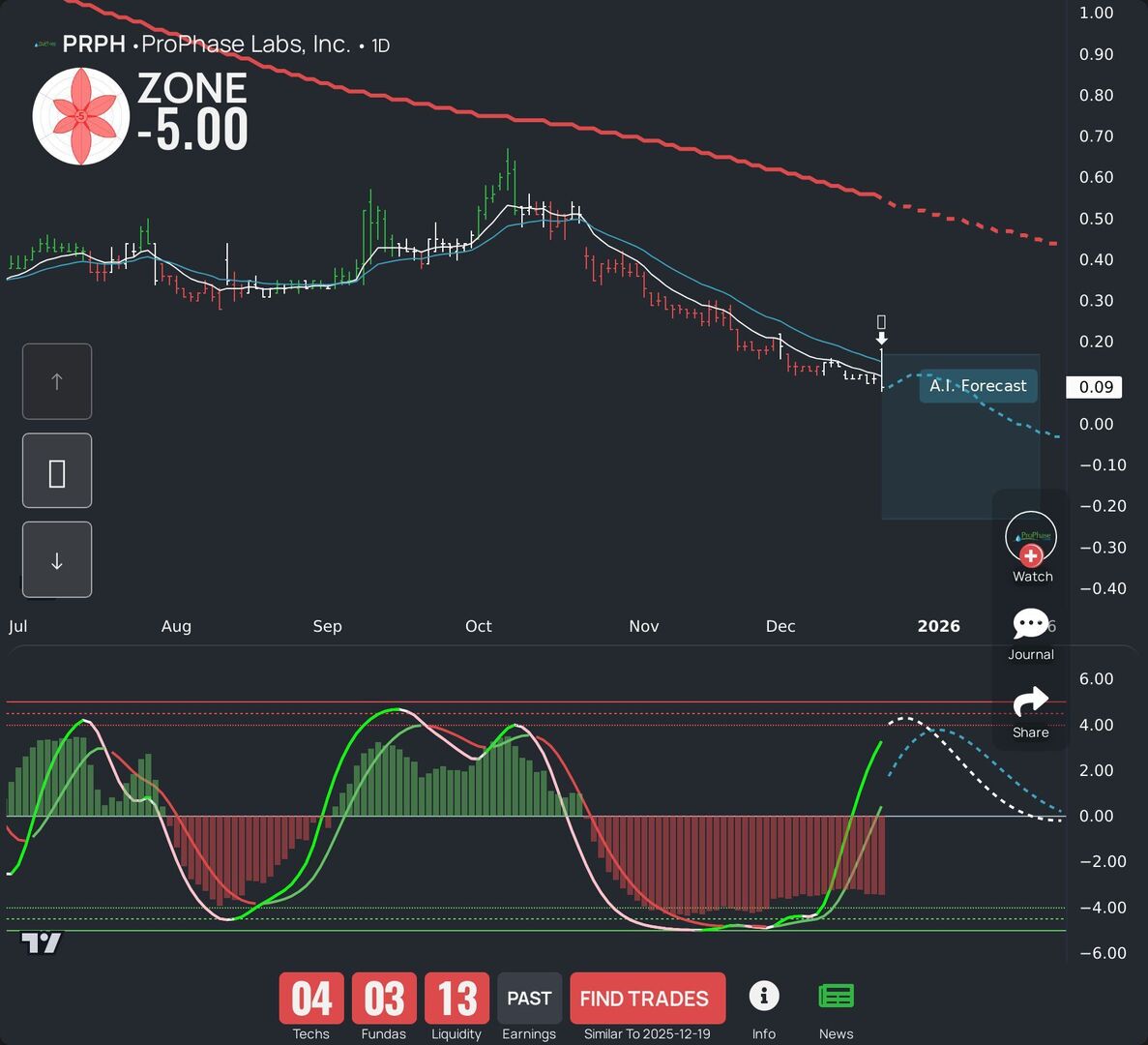Expand the PRPH ticker symbol menu

coord(94,44)
